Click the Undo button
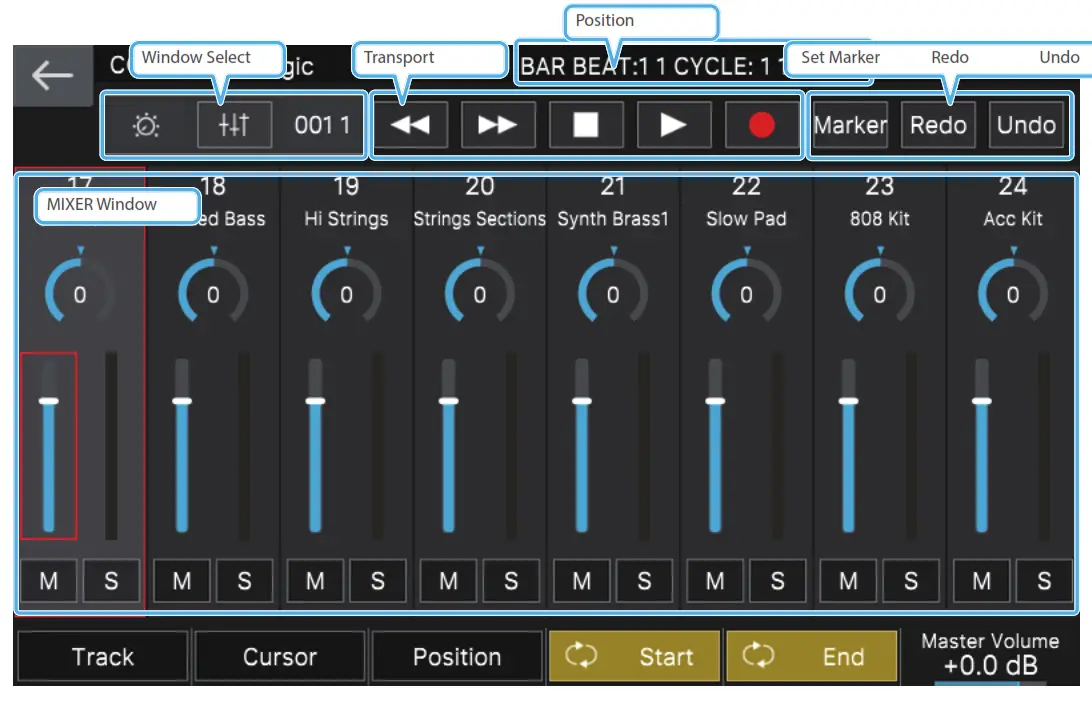Image resolution: width=1092 pixels, height=709 pixels. (1027, 125)
